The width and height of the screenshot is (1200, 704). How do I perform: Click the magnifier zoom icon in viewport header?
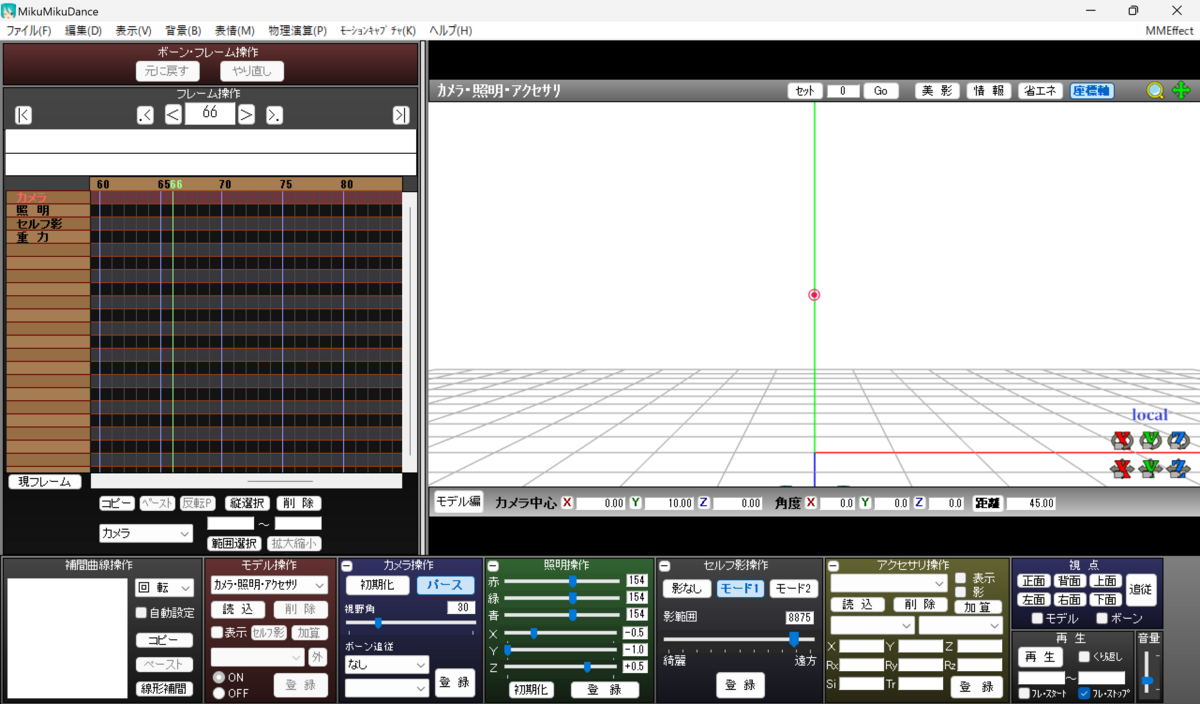pos(1156,91)
